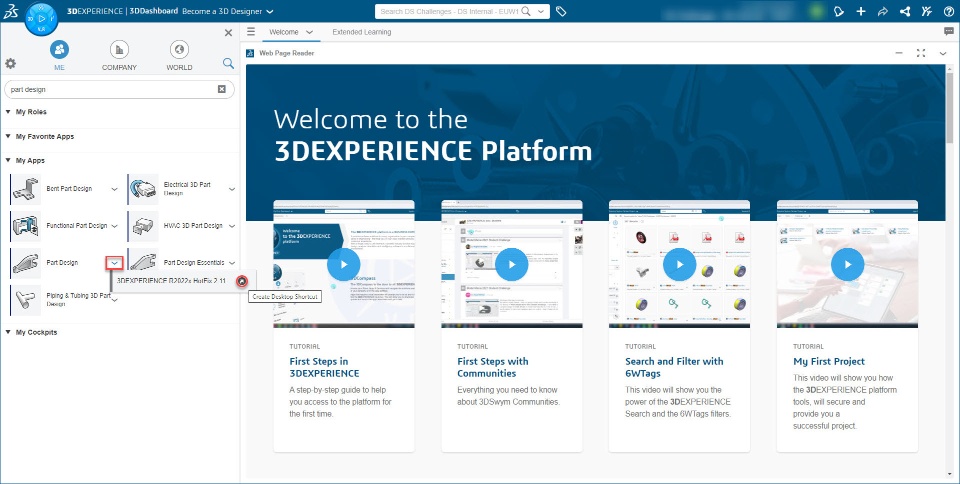Open the Web Page Reader widget menu chevron
The height and width of the screenshot is (484, 960).
(x=943, y=53)
